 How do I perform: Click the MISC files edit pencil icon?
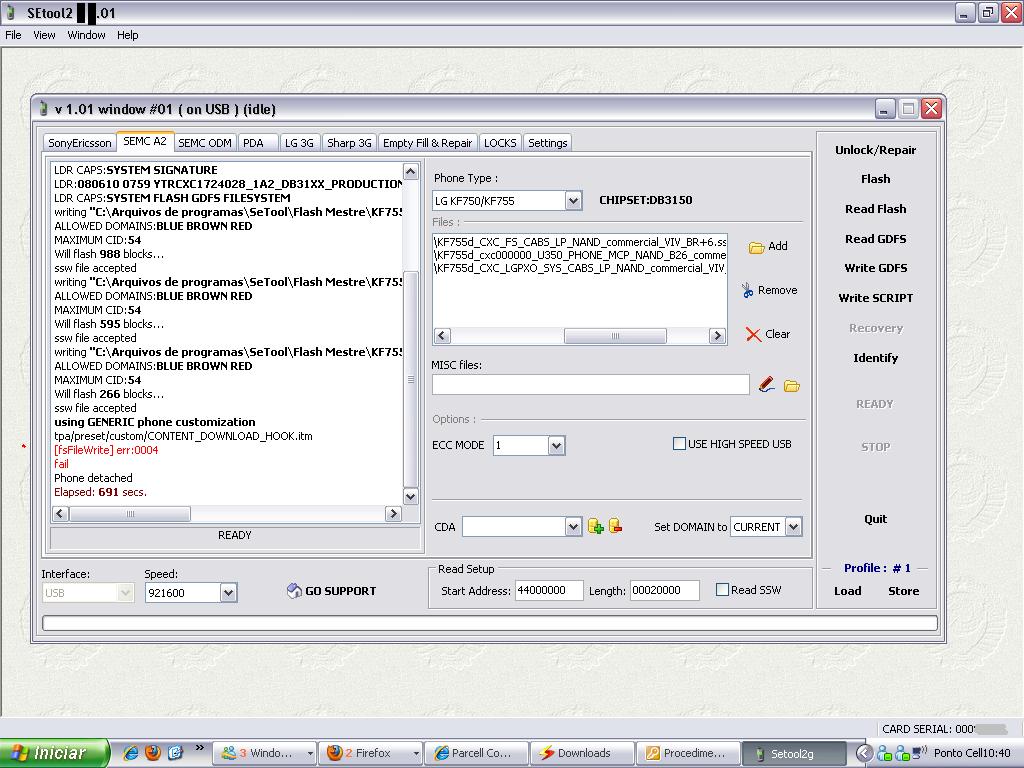(767, 385)
